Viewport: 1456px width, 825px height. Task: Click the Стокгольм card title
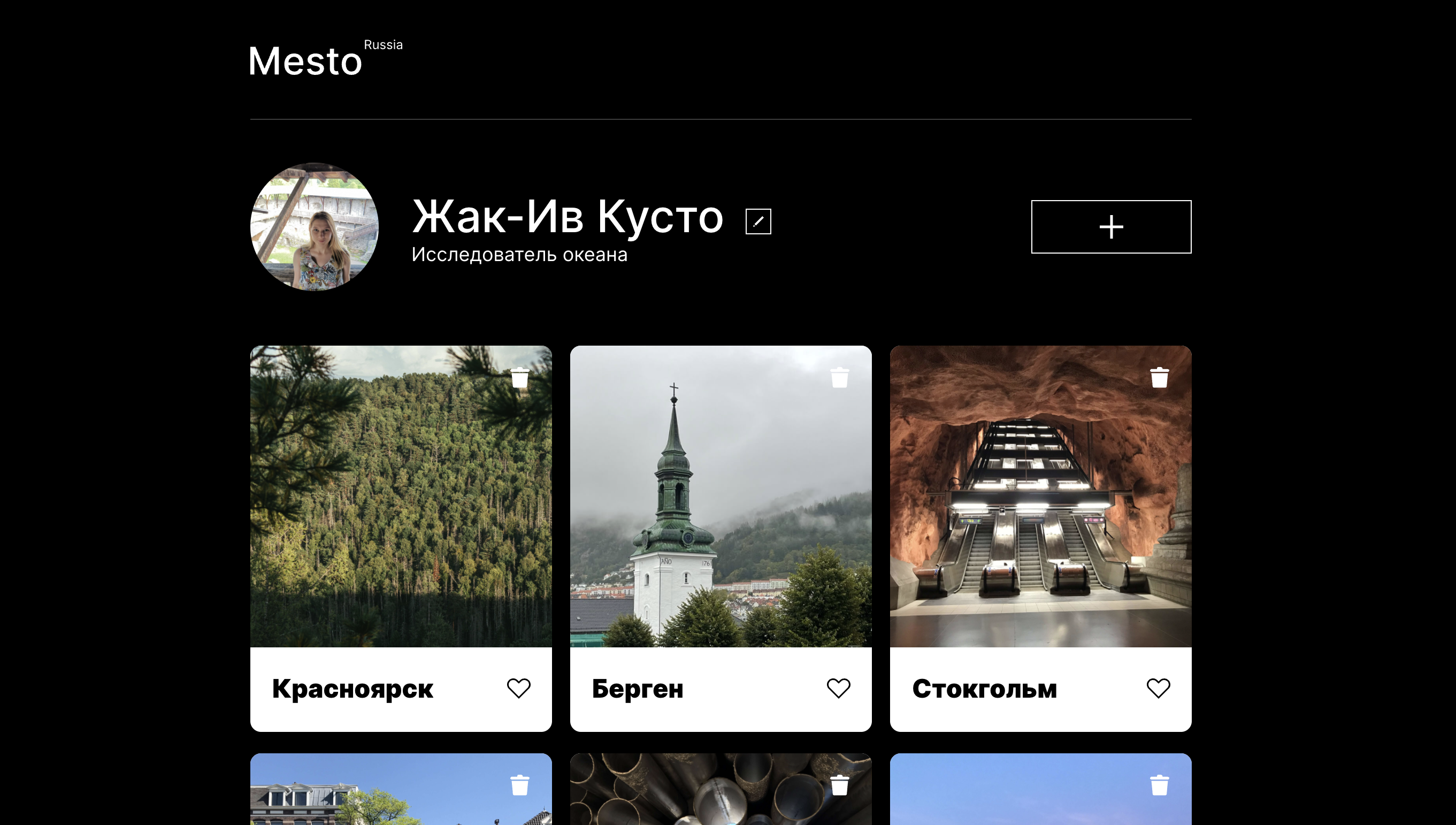click(985, 689)
